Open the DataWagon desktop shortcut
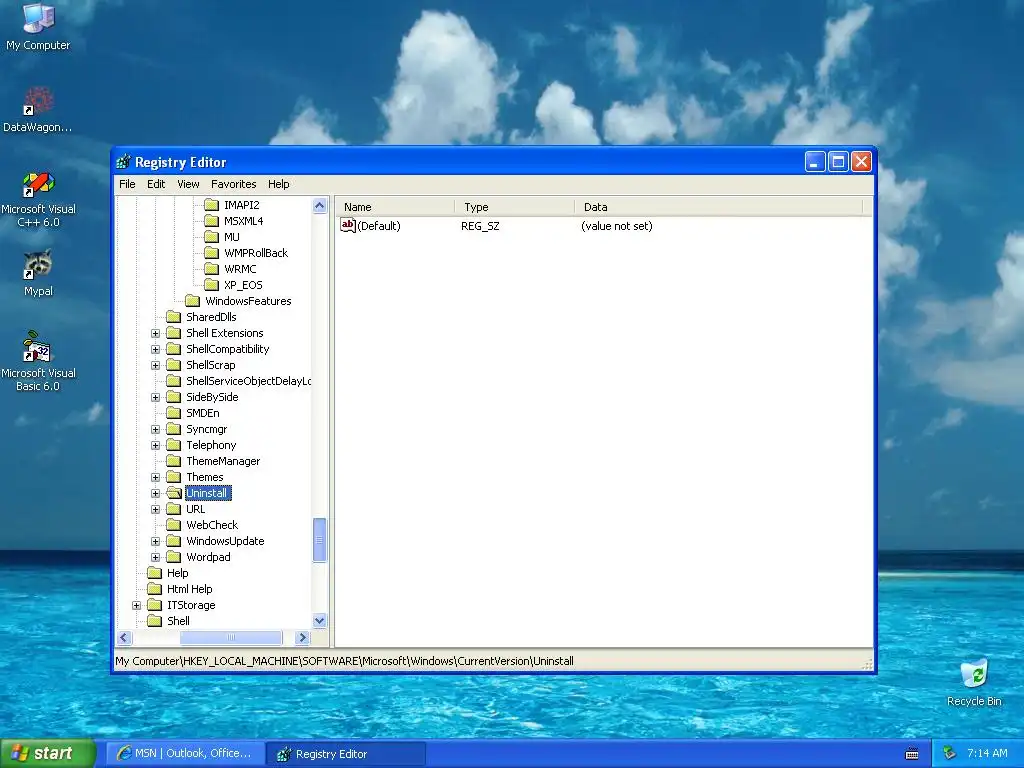The image size is (1024, 768). (37, 109)
